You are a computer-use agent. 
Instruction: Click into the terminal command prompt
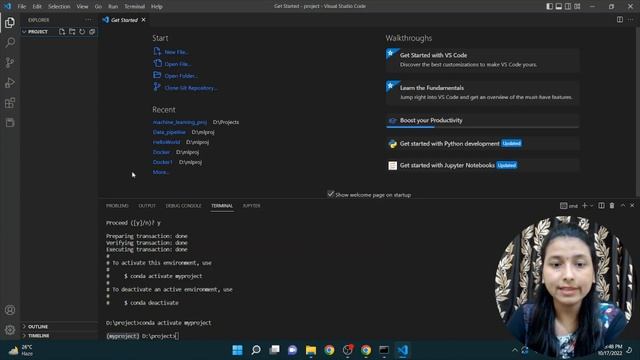click(177, 336)
